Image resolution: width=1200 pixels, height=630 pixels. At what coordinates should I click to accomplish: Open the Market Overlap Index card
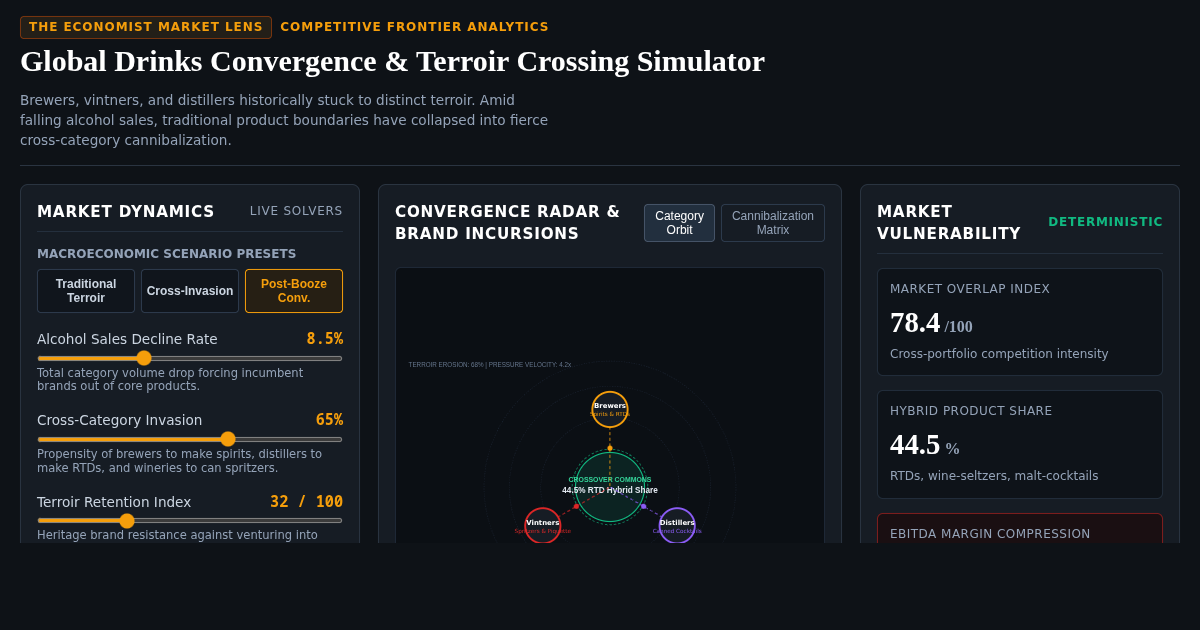click(x=1020, y=322)
